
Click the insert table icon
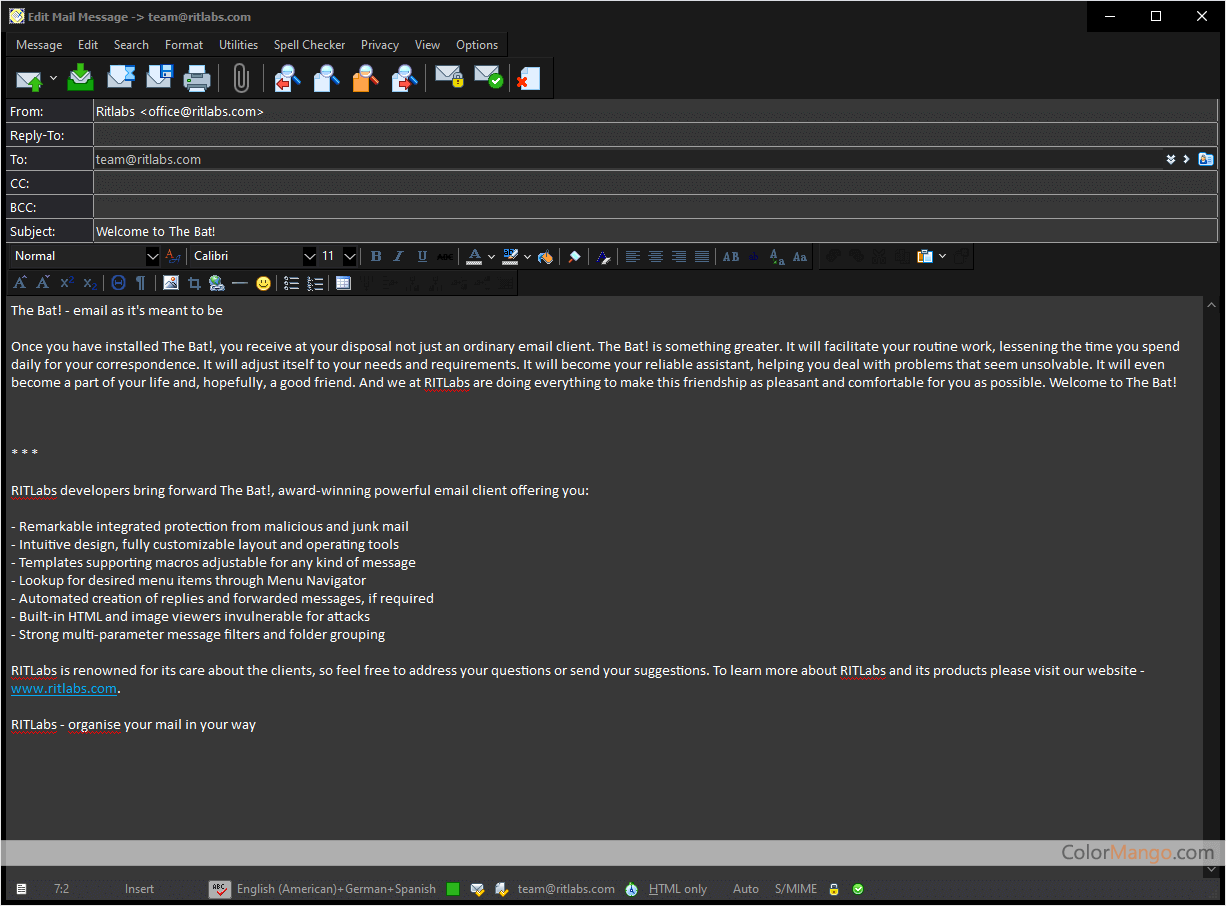pos(343,283)
